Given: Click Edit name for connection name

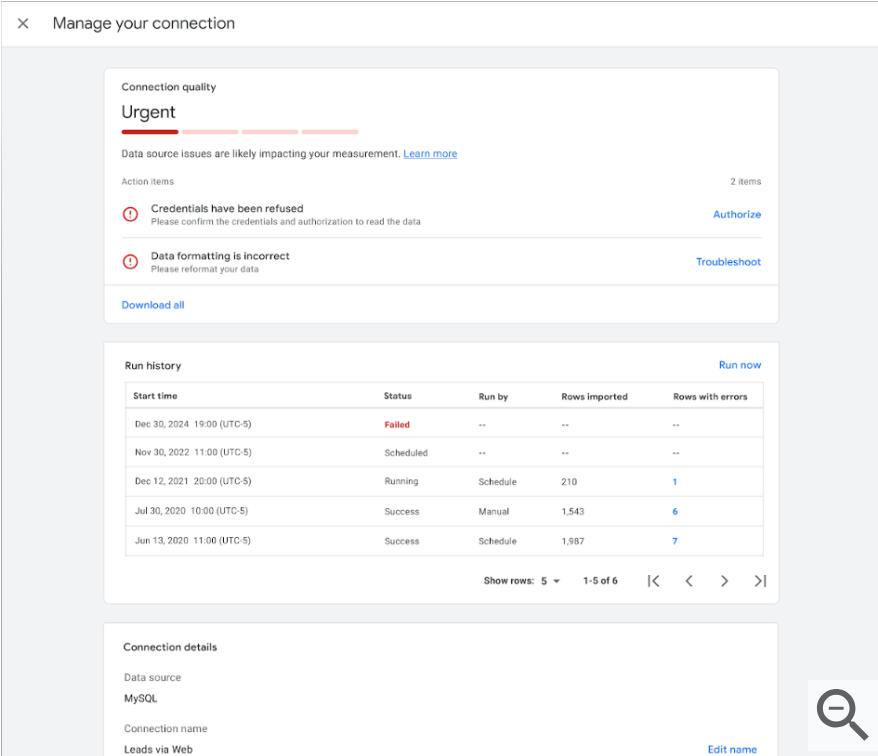Looking at the screenshot, I should point(732,749).
